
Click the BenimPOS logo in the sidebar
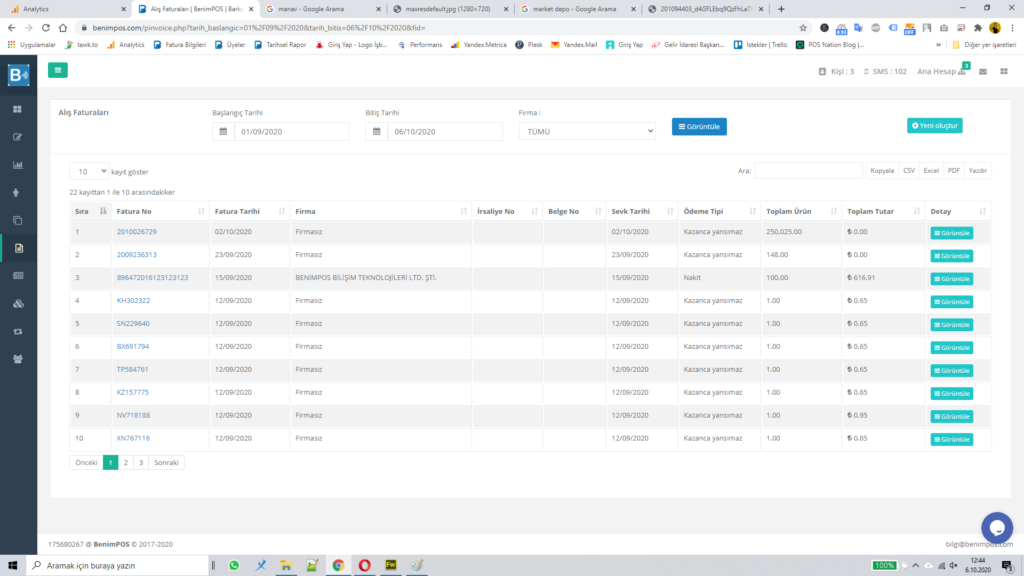(x=18, y=75)
